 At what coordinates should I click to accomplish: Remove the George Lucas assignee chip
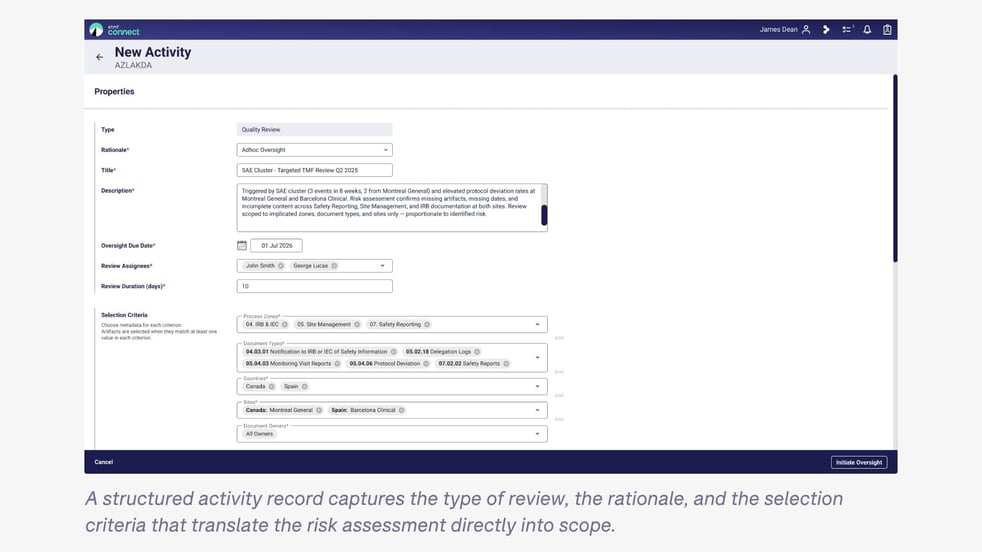pyautogui.click(x=334, y=266)
